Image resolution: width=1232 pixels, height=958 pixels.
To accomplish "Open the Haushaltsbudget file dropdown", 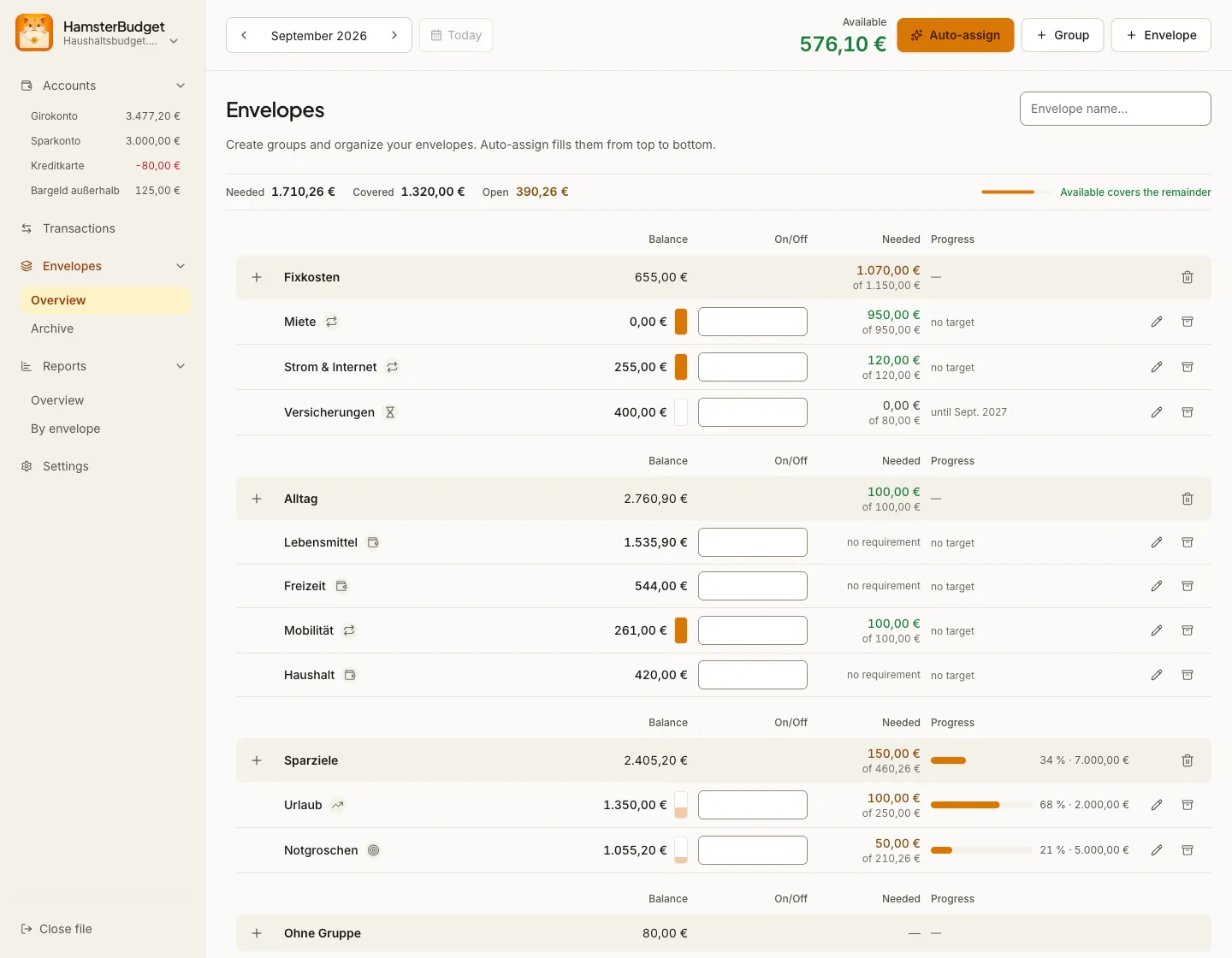I will point(174,41).
